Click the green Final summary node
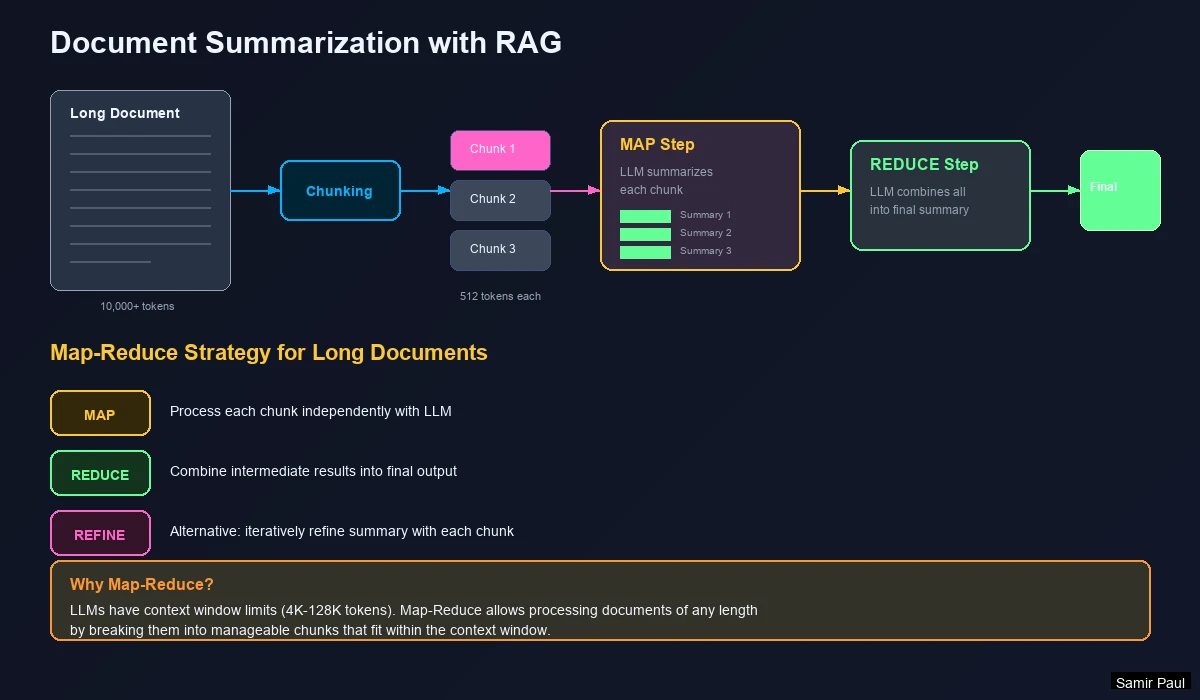This screenshot has height=700, width=1200. click(x=1119, y=190)
